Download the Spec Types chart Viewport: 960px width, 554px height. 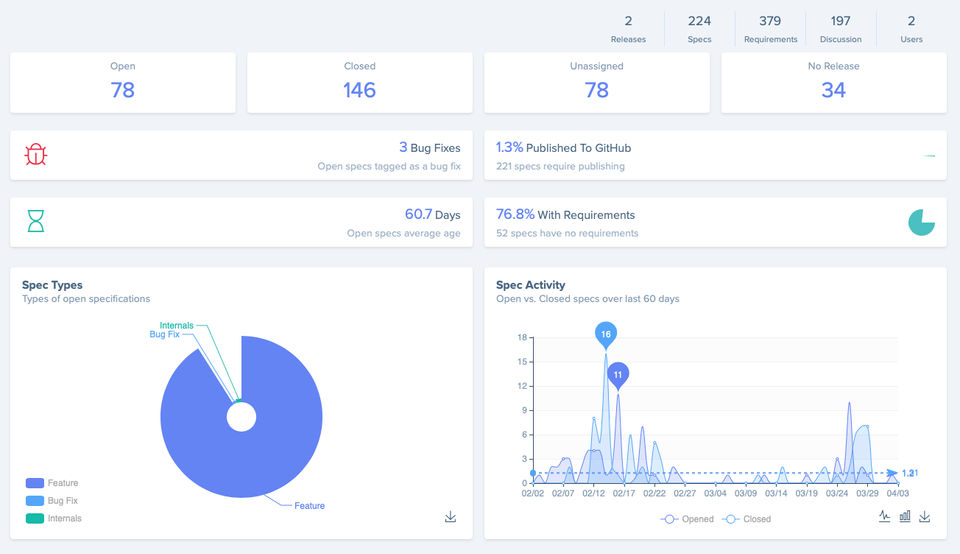(x=450, y=517)
